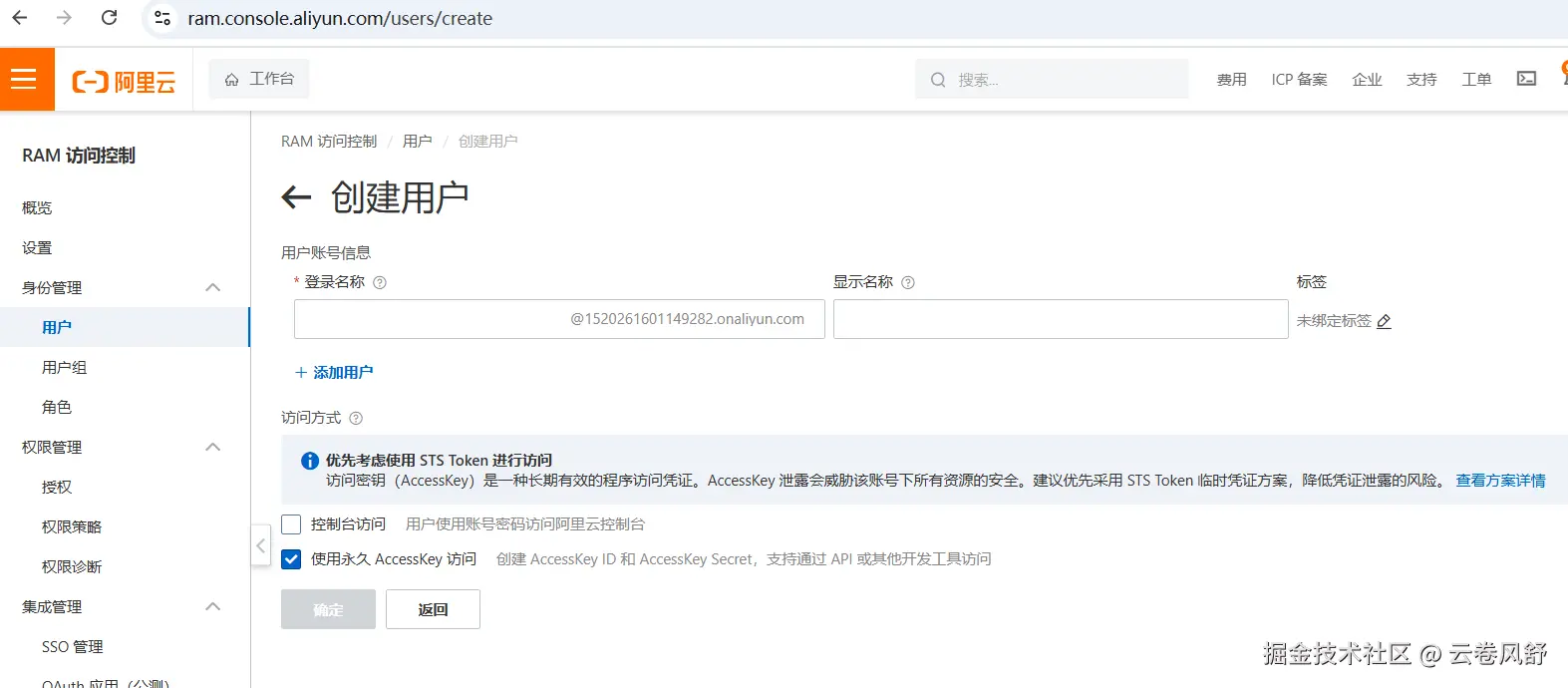Enable the 控制台访问 checkbox

pos(291,524)
